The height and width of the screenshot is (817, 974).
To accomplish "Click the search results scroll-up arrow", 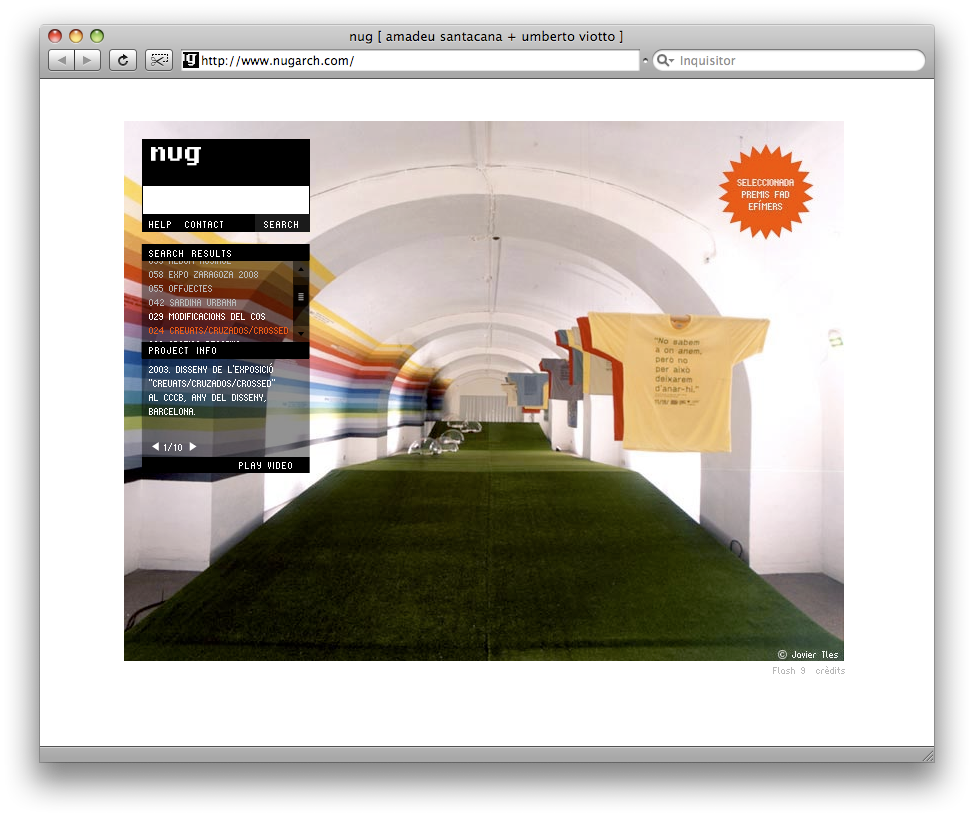I will coord(301,270).
